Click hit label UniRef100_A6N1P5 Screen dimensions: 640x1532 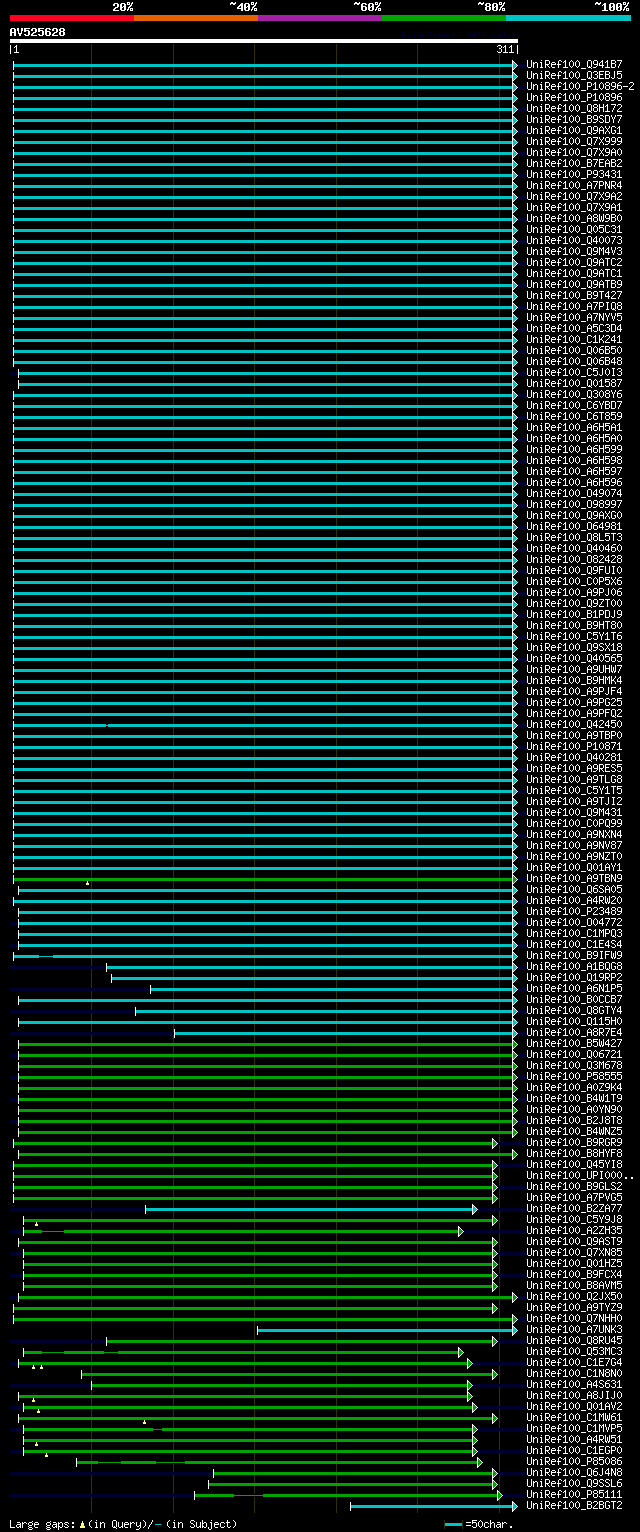pyautogui.click(x=574, y=988)
